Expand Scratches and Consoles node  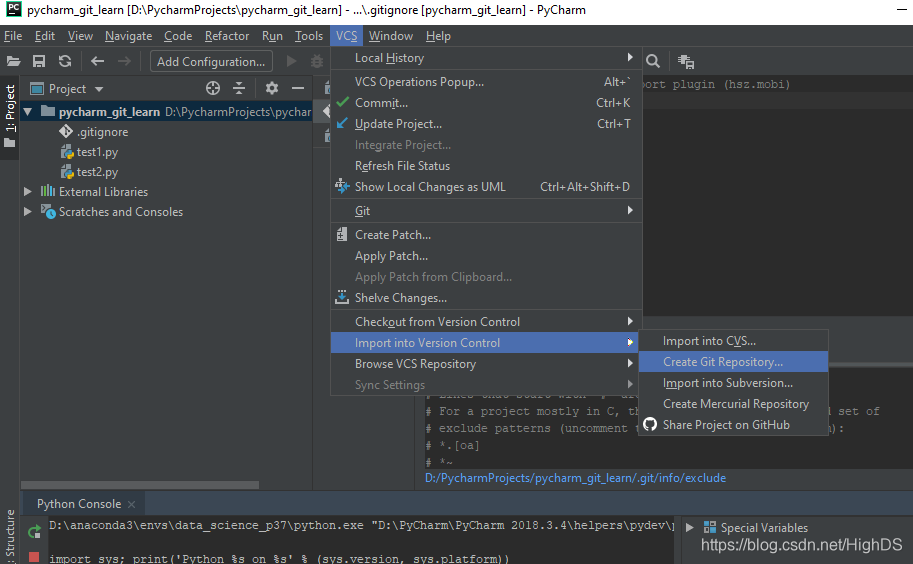point(27,212)
